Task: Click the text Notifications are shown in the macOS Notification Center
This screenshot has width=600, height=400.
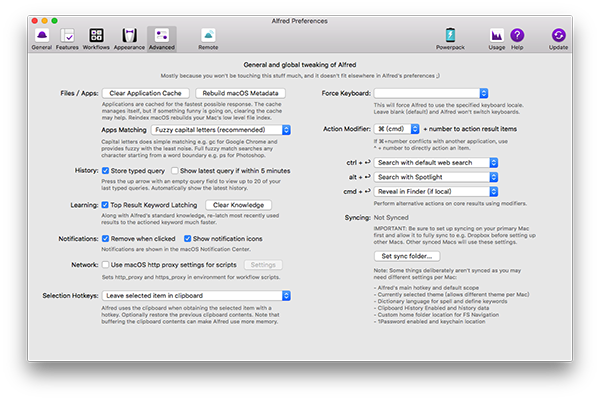Action: click(176, 249)
